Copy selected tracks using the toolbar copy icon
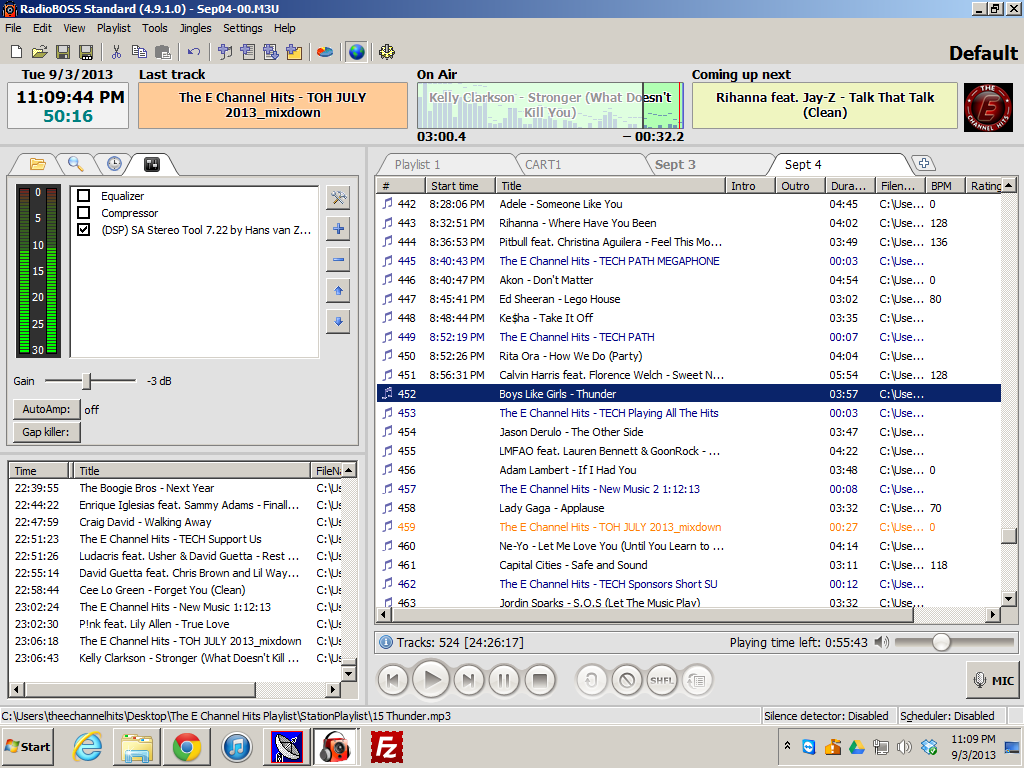The image size is (1024, 768). point(139,52)
